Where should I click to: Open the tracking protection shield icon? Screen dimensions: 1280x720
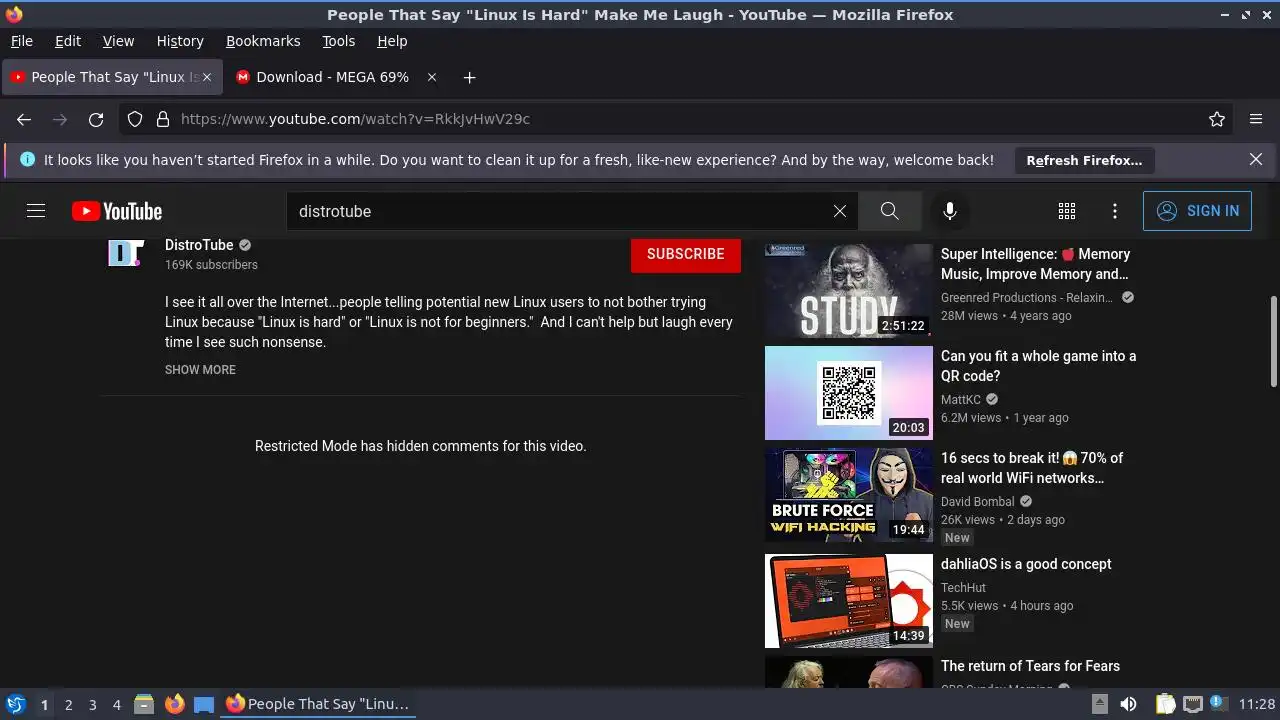tap(135, 119)
